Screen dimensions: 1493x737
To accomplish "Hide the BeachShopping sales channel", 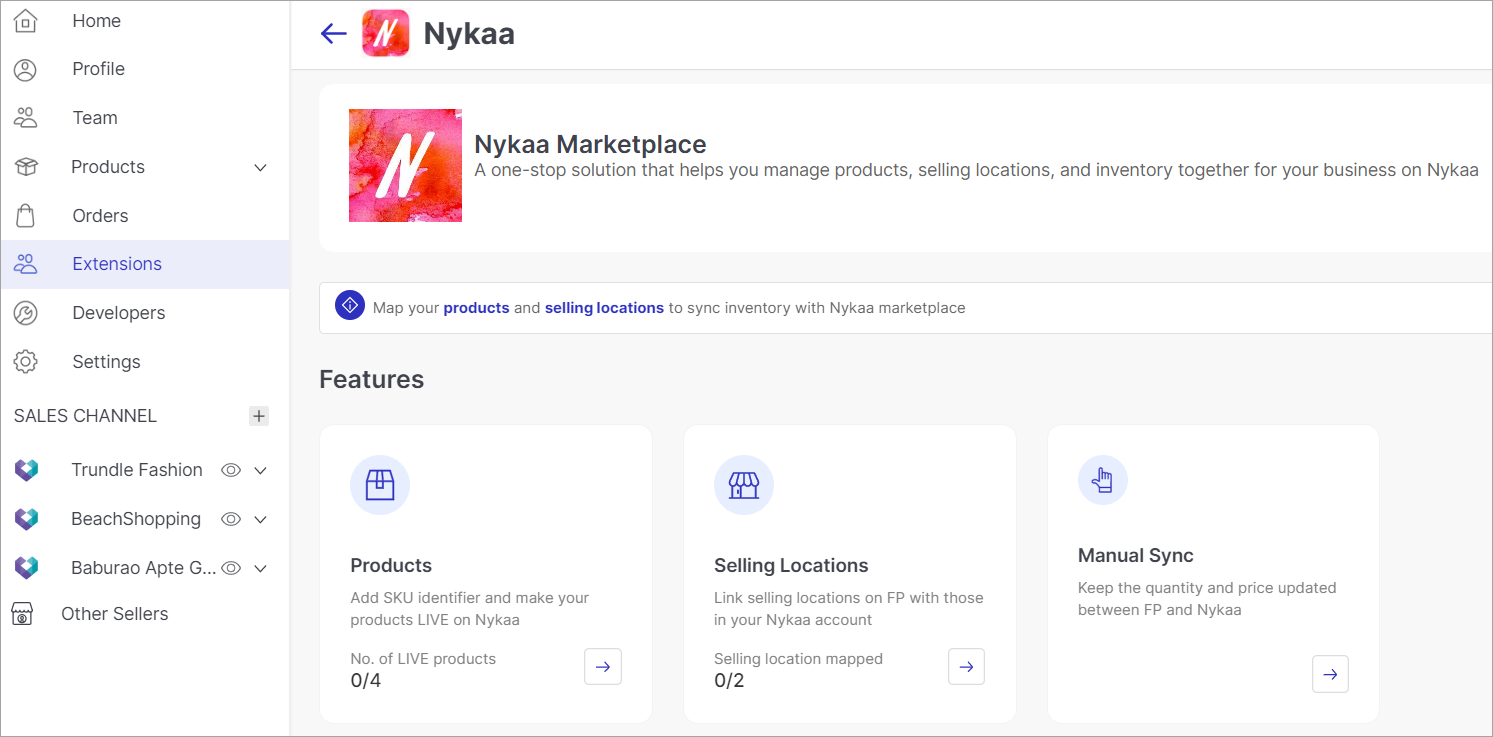I will pos(230,518).
